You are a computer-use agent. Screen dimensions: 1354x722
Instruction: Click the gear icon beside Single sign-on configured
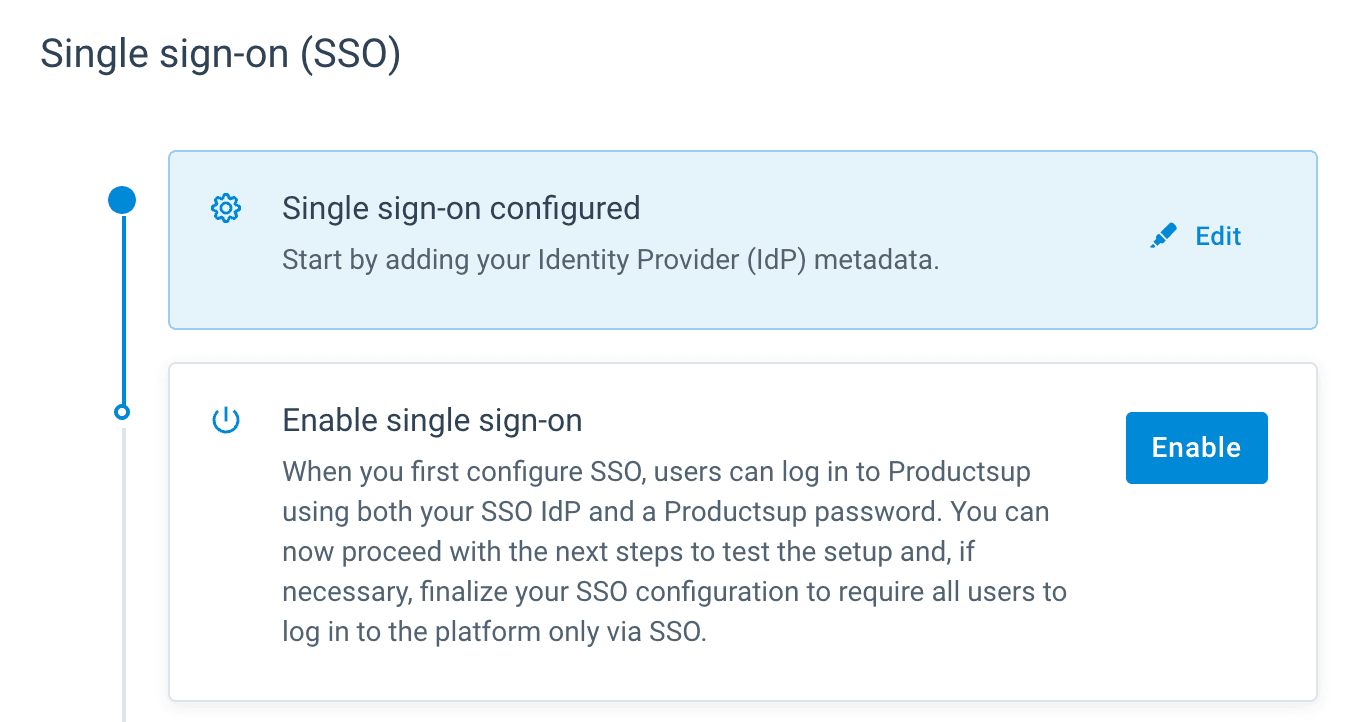coord(227,209)
